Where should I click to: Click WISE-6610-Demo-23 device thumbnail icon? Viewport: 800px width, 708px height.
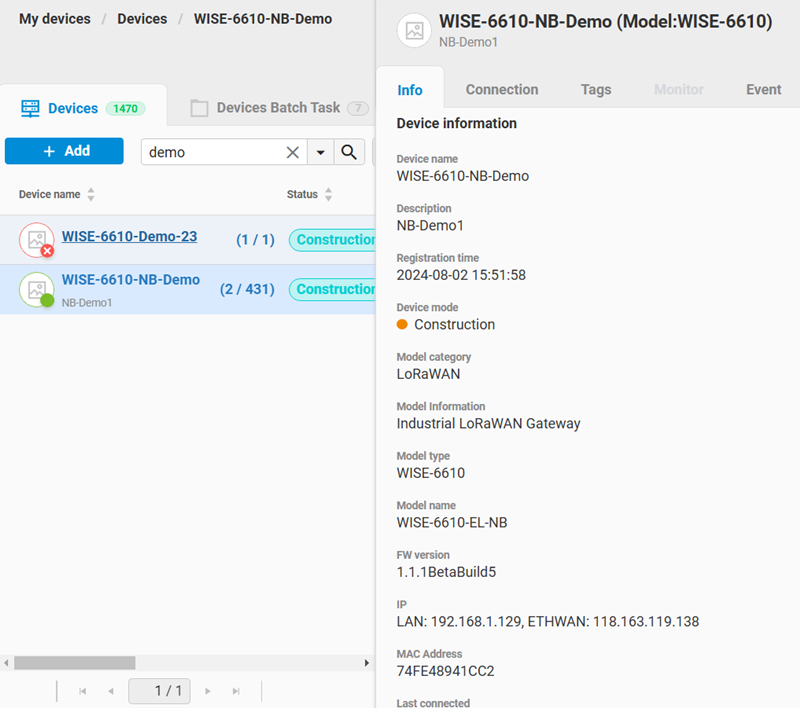[x=36, y=240]
